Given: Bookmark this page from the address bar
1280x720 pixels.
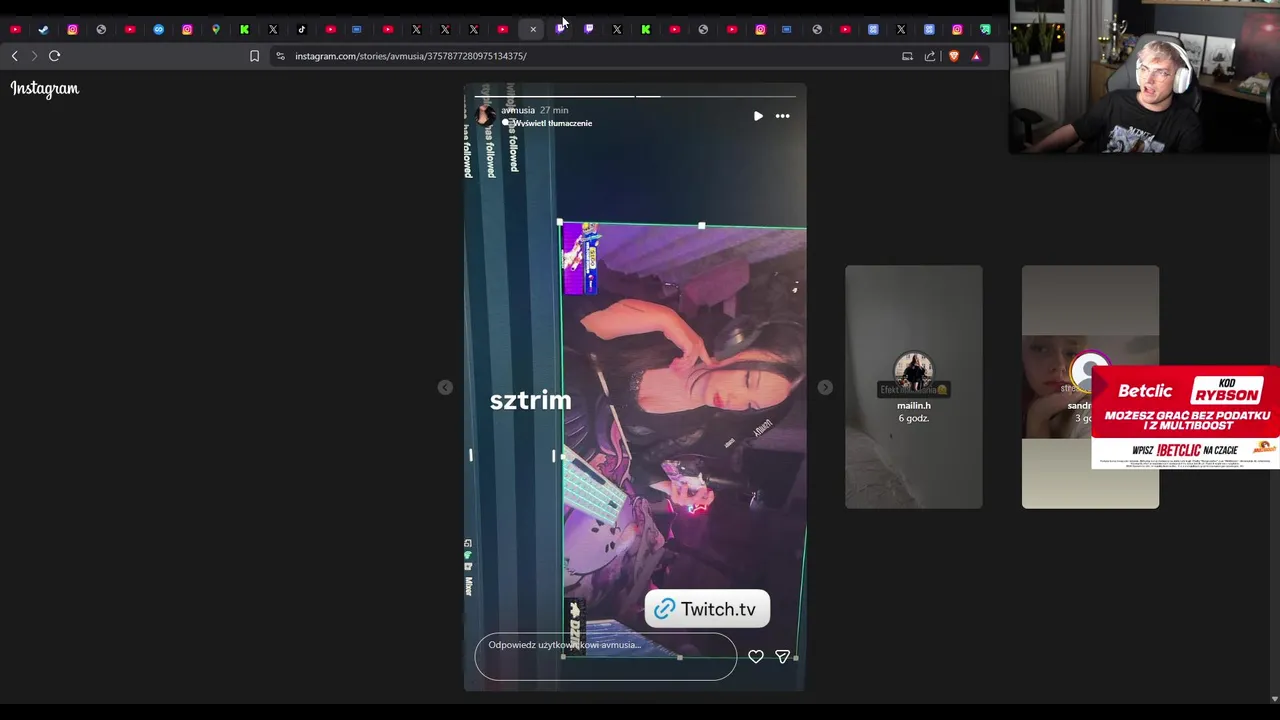Looking at the screenshot, I should (255, 56).
